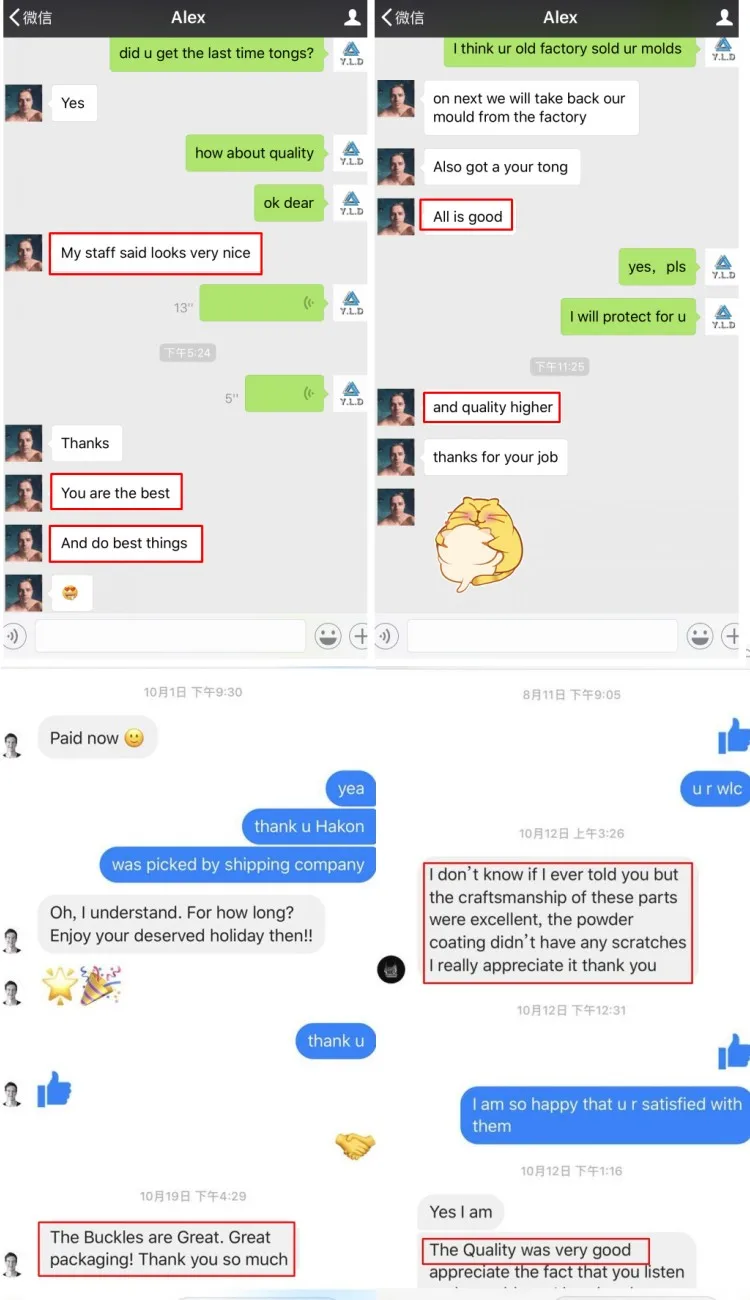Viewport: 750px width, 1300px height.
Task: Select 'was picked by shipping company' bubble
Action: pos(238,865)
